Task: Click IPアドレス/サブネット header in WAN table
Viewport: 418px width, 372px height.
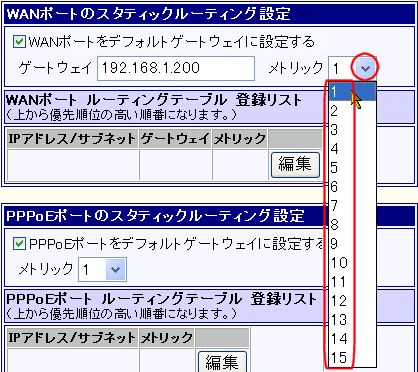Action: click(x=72, y=139)
